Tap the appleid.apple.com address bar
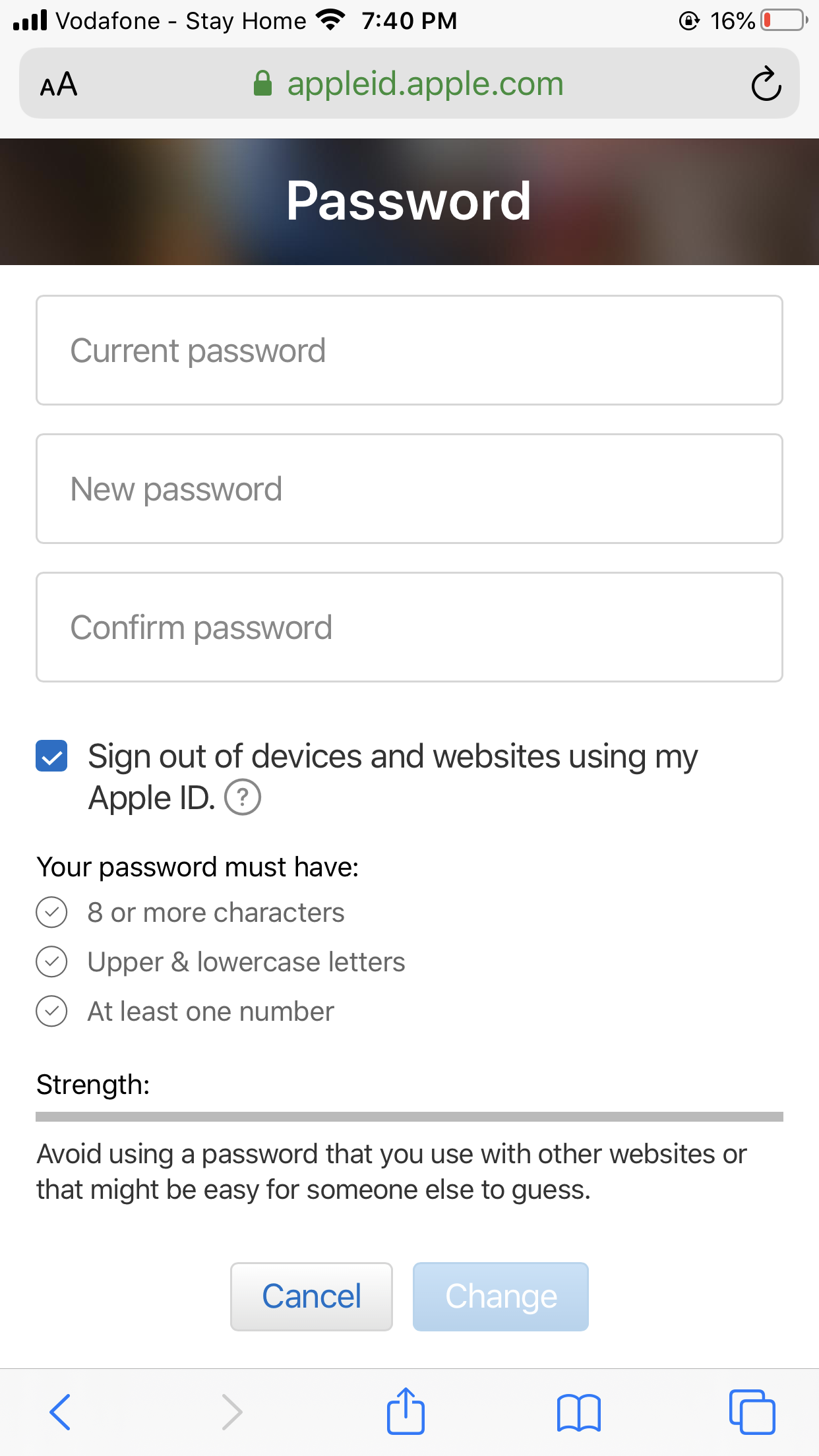The height and width of the screenshot is (1456, 819). (425, 84)
